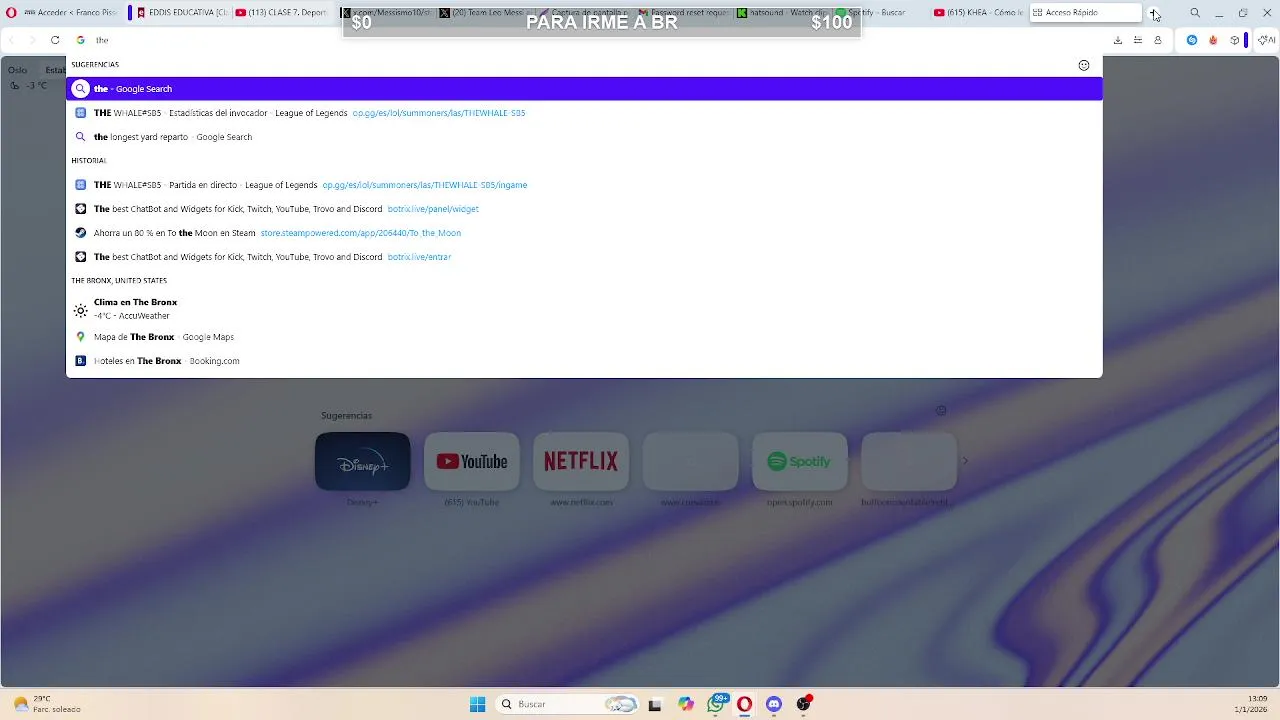Open botrix.live/panel/widget history entry
The width and height of the screenshot is (1280, 720).
(x=584, y=209)
